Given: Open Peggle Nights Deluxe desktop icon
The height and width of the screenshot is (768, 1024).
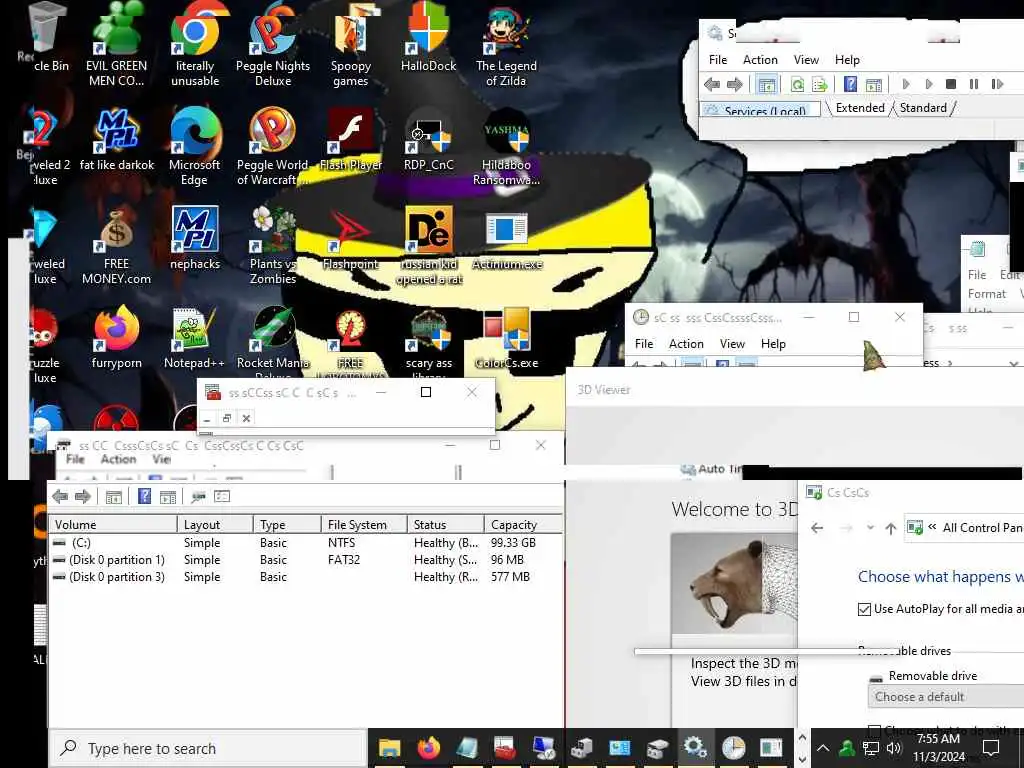Looking at the screenshot, I should pyautogui.click(x=273, y=44).
